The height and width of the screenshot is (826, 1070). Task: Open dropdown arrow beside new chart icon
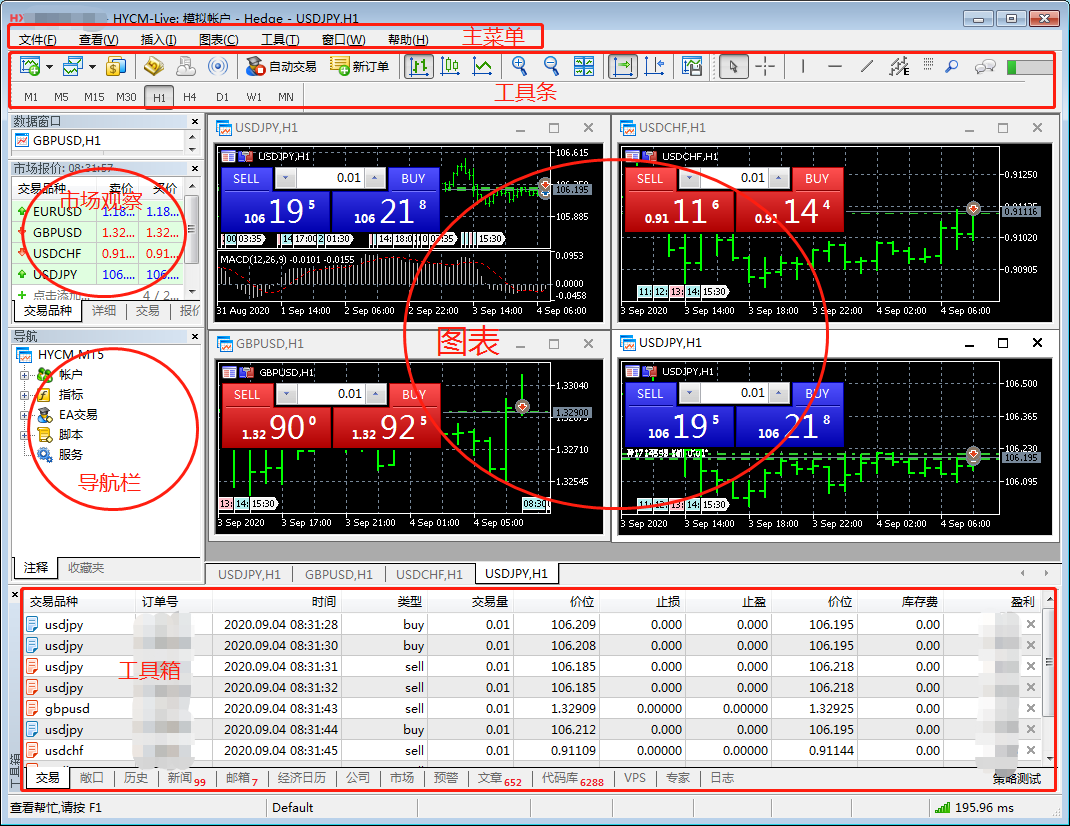coord(49,67)
